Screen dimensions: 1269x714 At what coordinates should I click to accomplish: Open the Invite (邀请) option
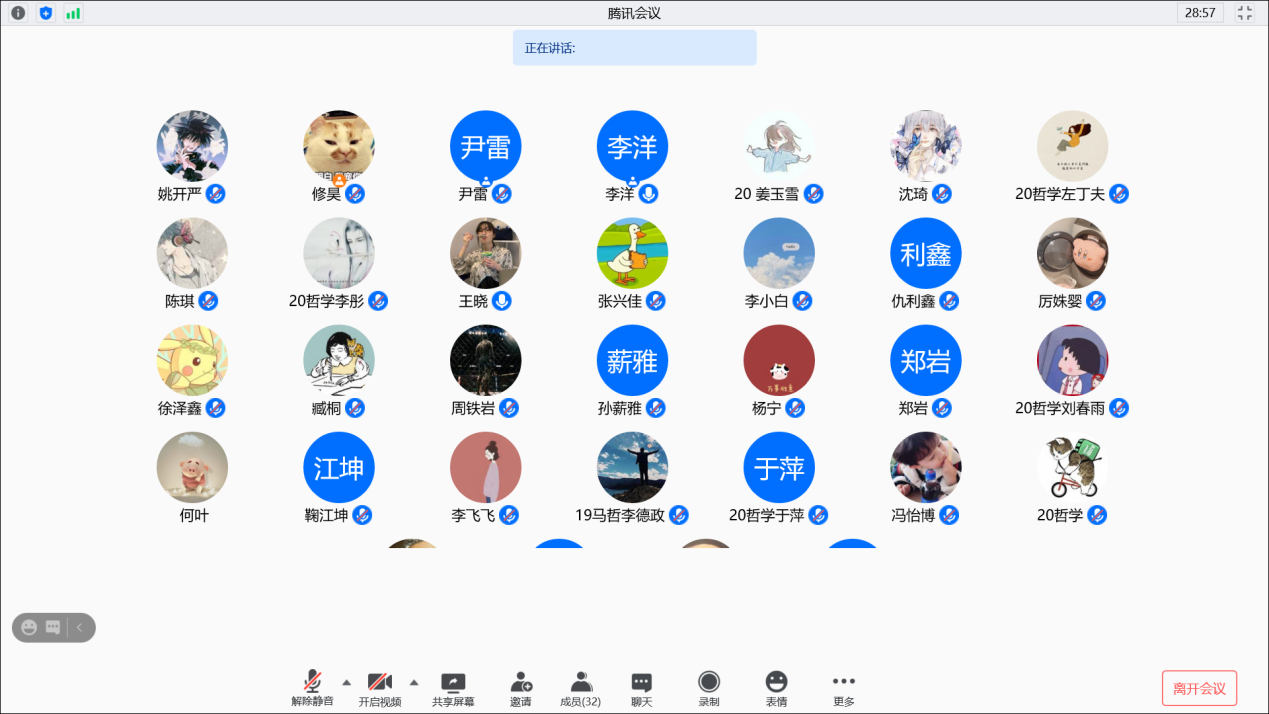[x=521, y=689]
